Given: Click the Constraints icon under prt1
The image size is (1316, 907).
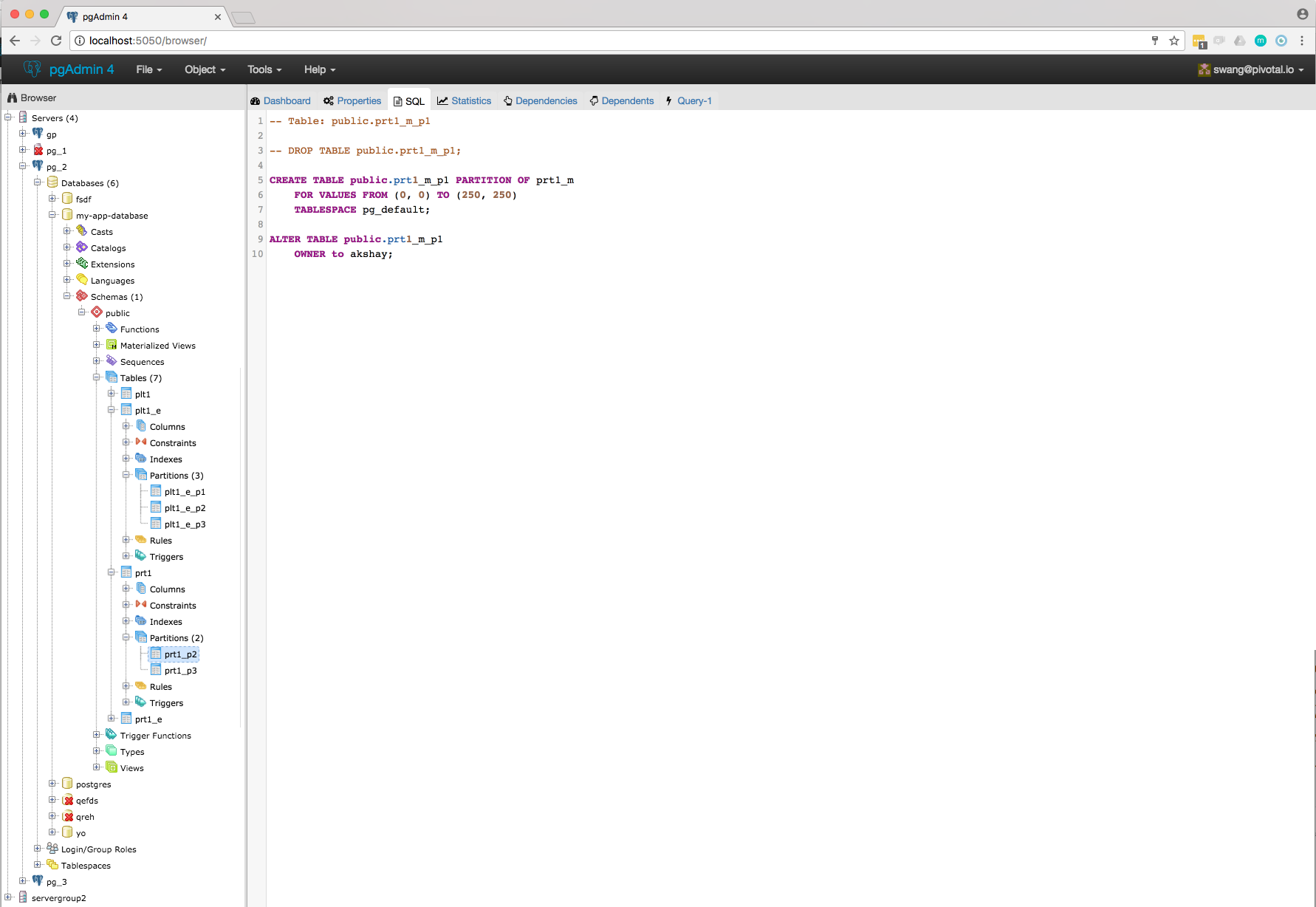Looking at the screenshot, I should 143,605.
